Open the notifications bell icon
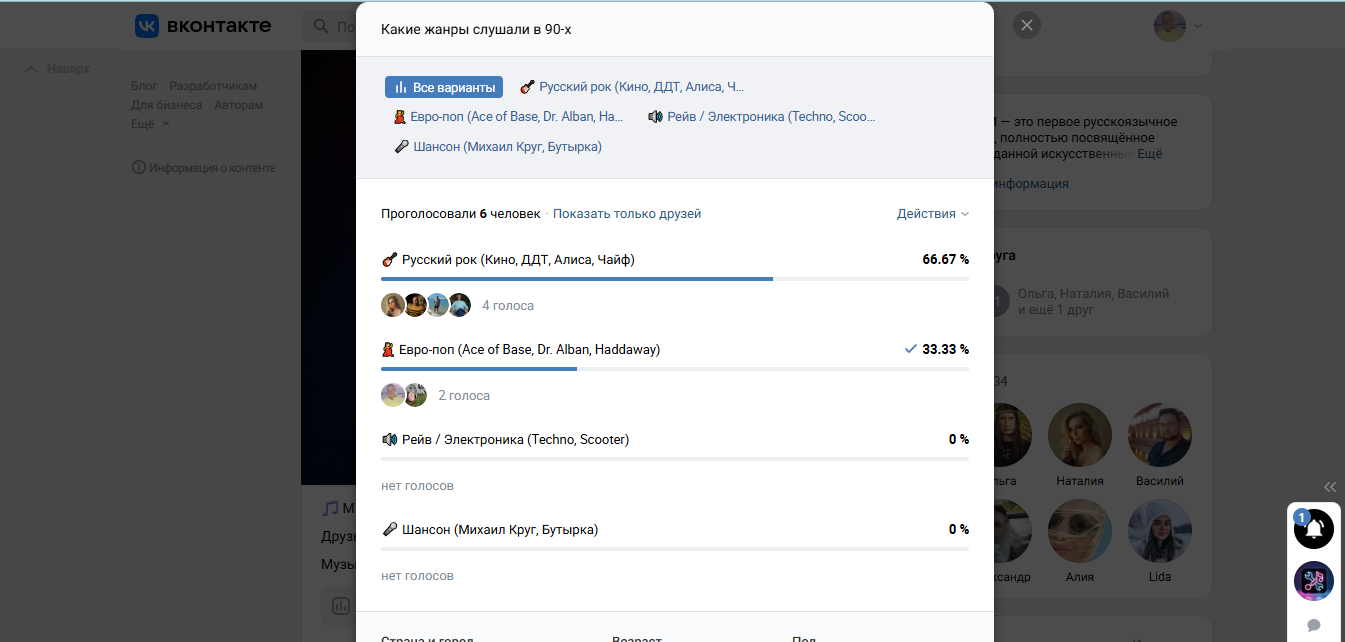The height and width of the screenshot is (642, 1345). click(1313, 528)
